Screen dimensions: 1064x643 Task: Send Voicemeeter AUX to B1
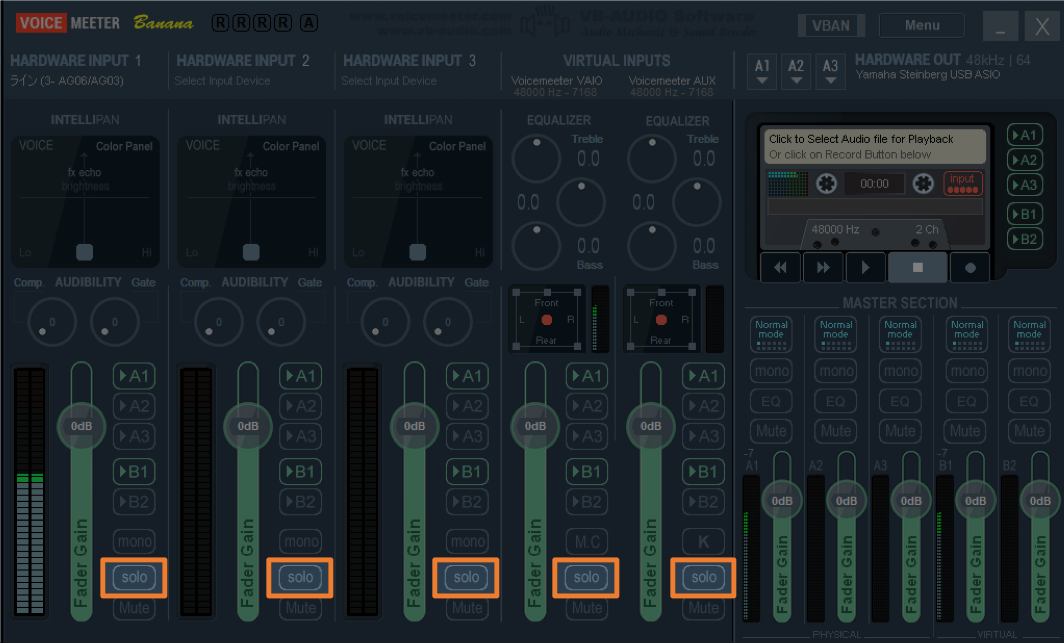click(704, 471)
